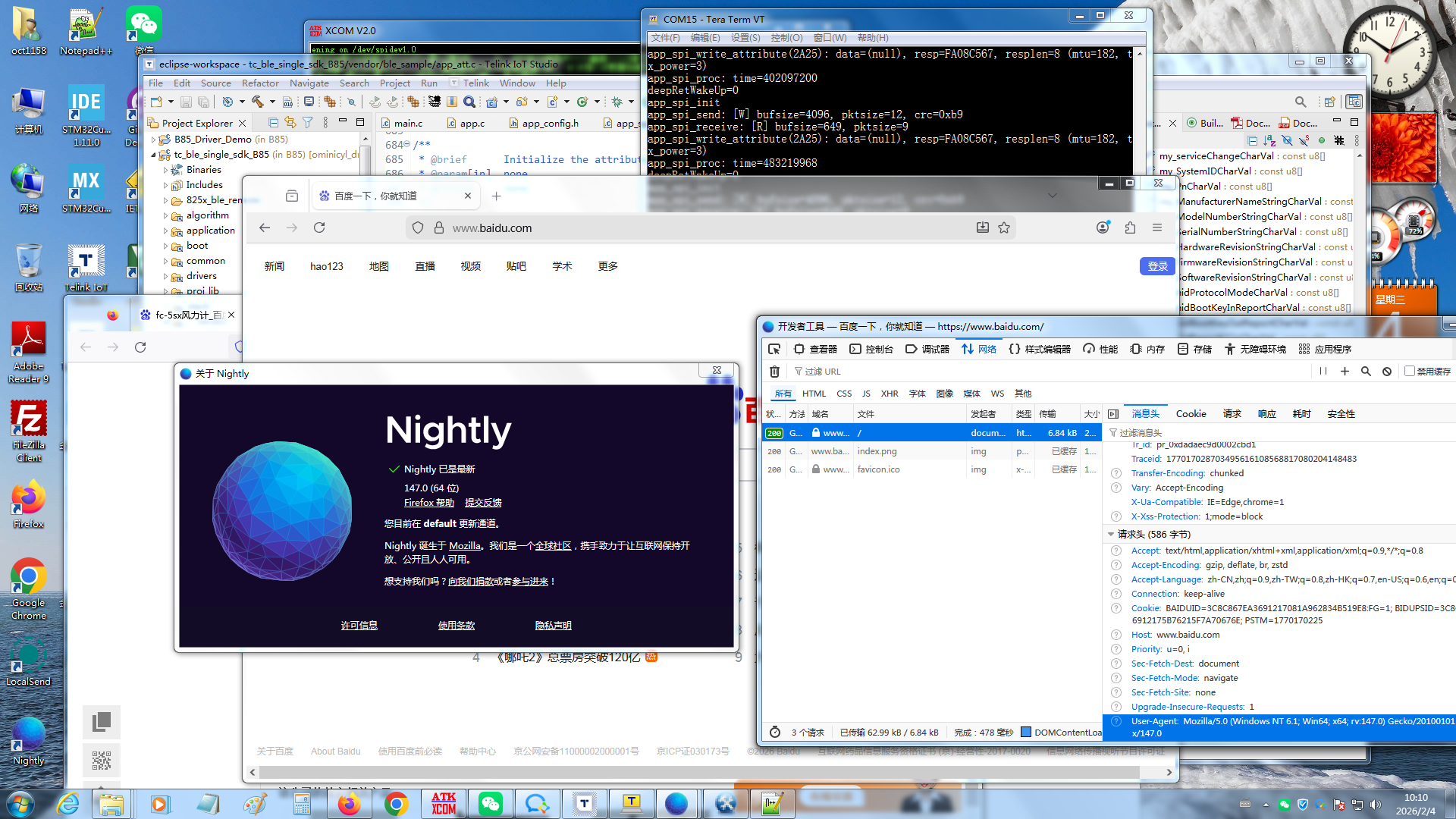Bookmark this page with star icon
The height and width of the screenshot is (819, 1456).
coord(1004,227)
